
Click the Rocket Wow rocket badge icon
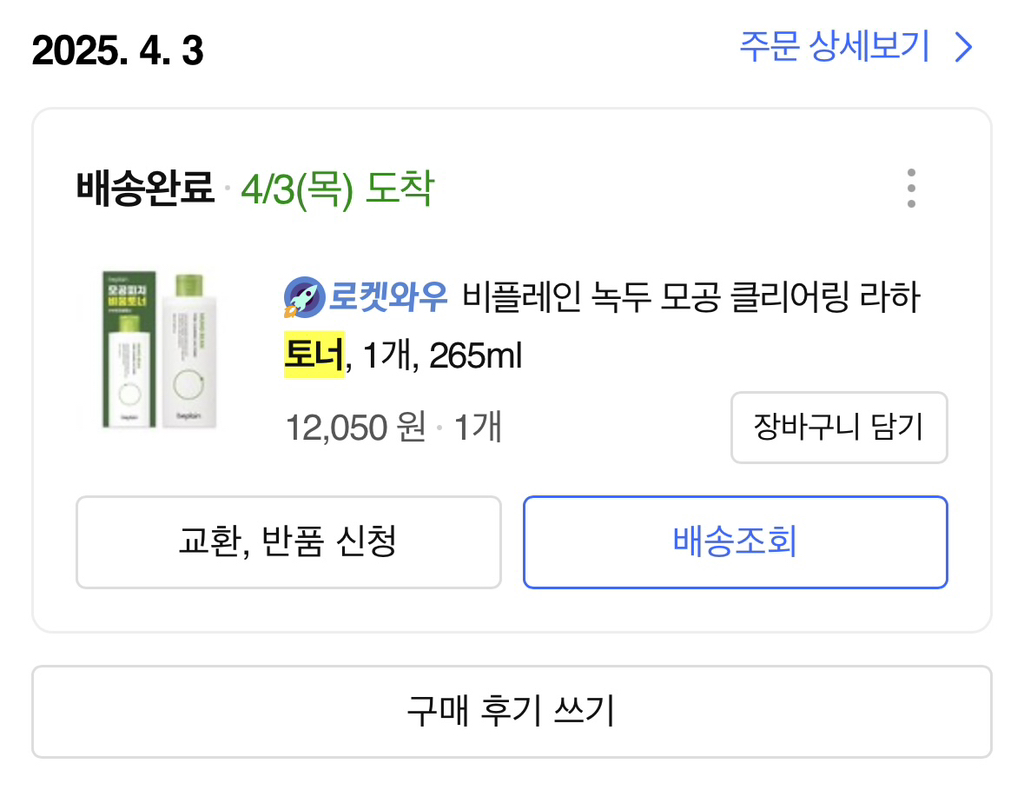pyautogui.click(x=303, y=297)
